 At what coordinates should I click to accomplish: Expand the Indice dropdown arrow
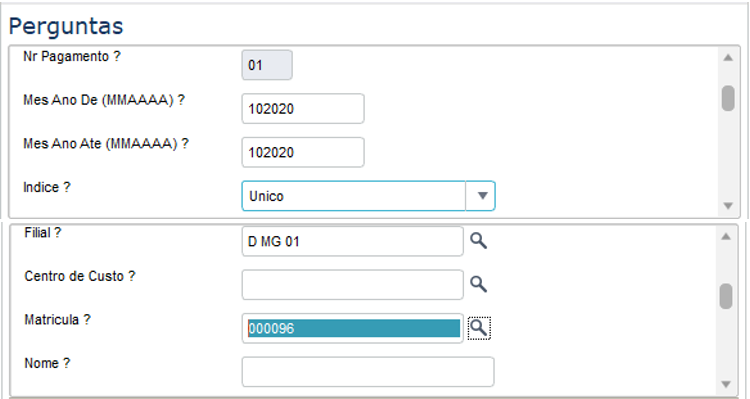(482, 196)
